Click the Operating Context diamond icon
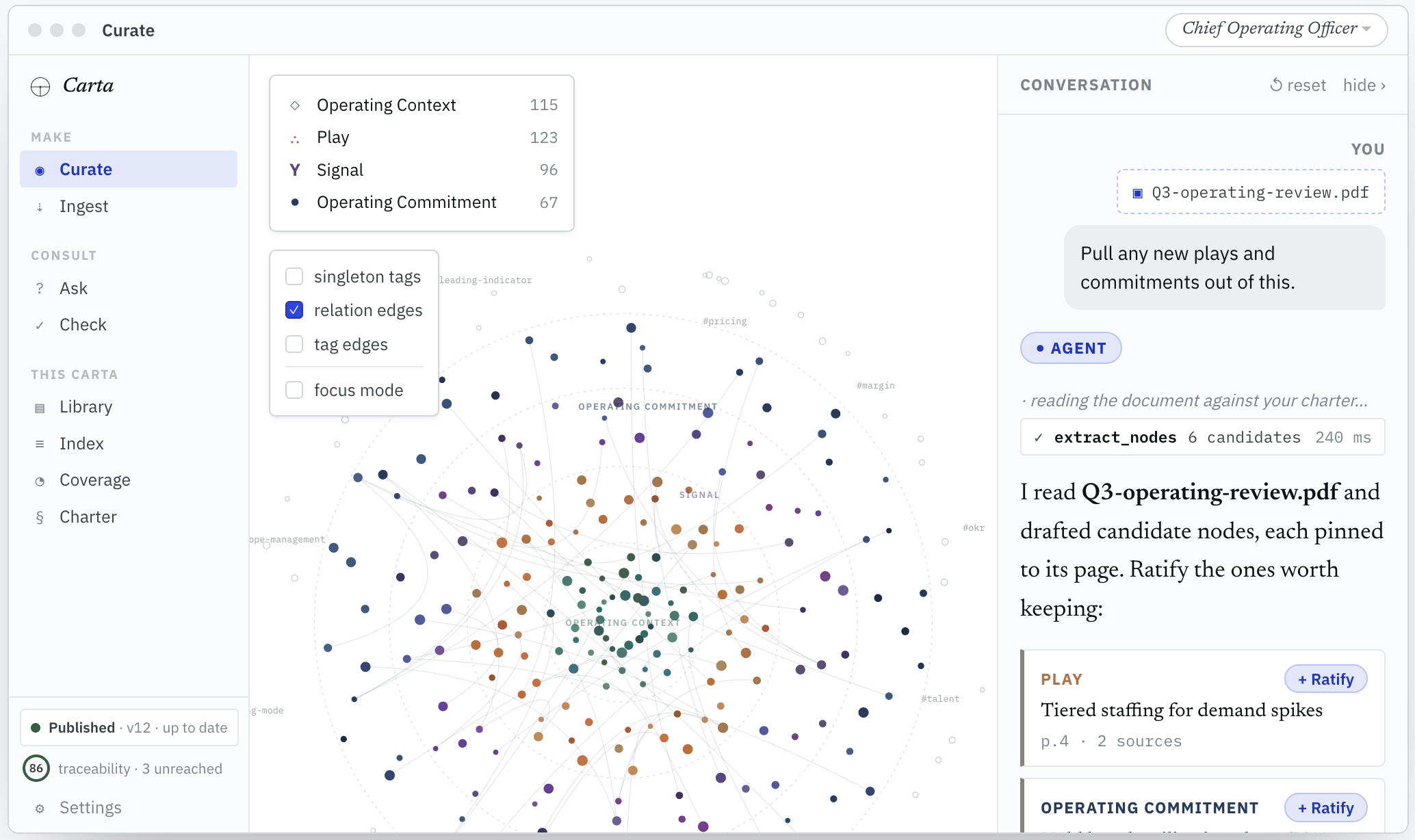 pos(295,105)
